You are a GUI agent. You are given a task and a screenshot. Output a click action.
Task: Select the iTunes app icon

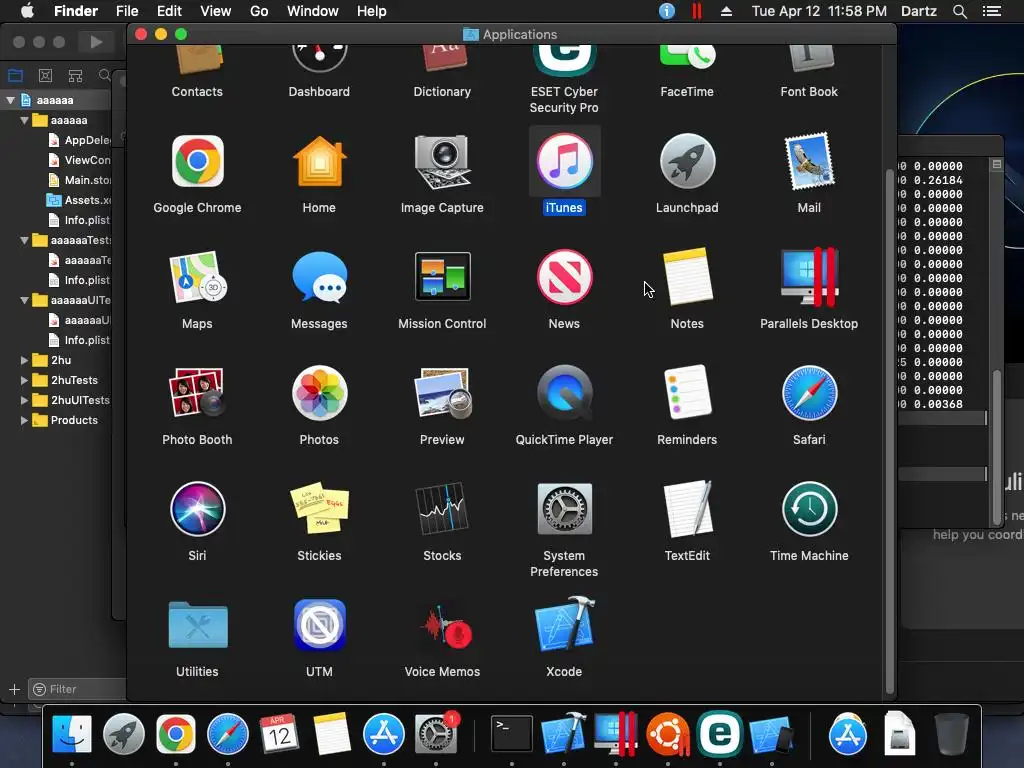pyautogui.click(x=564, y=161)
